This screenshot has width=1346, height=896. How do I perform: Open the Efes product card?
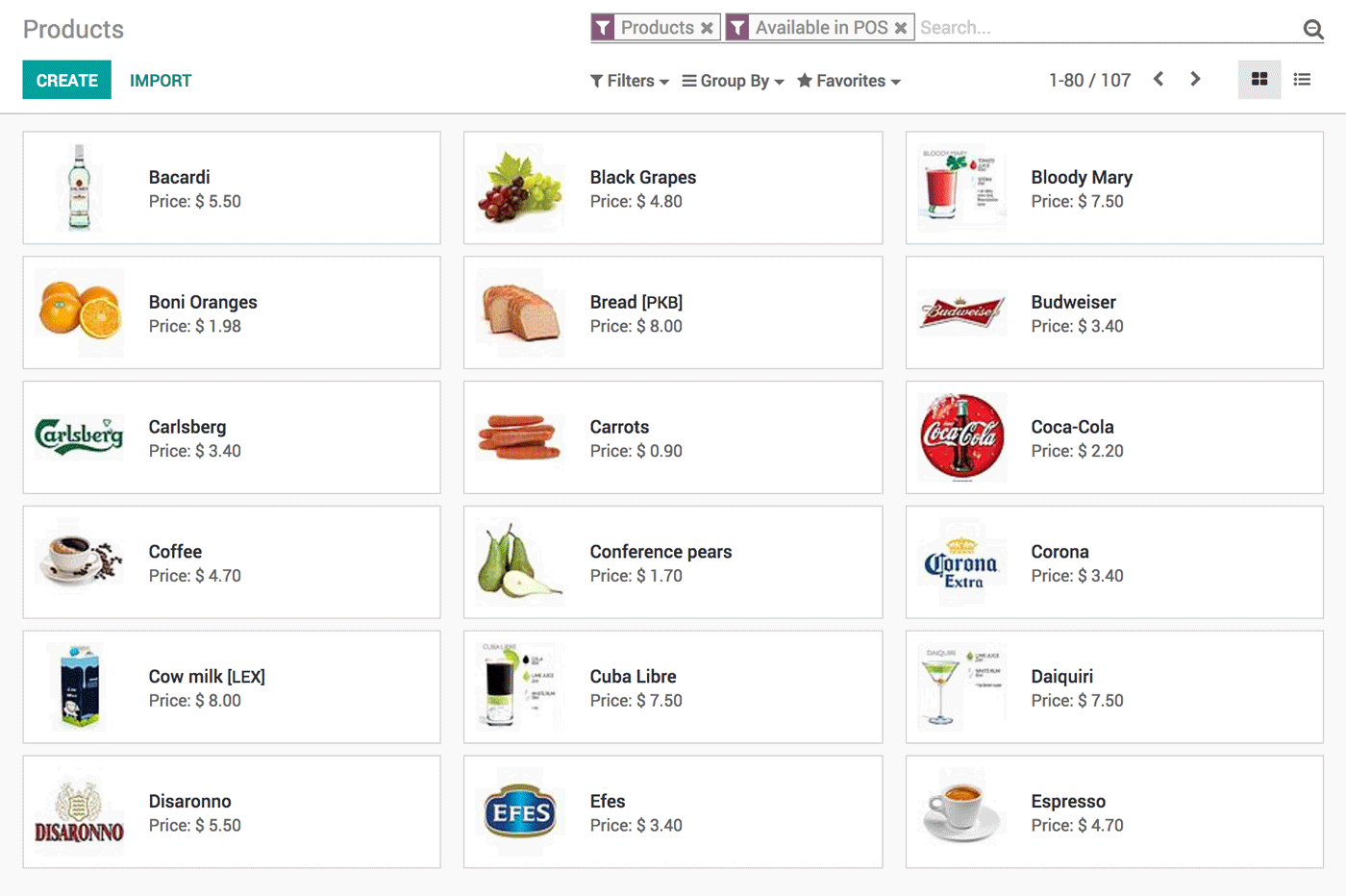[673, 812]
